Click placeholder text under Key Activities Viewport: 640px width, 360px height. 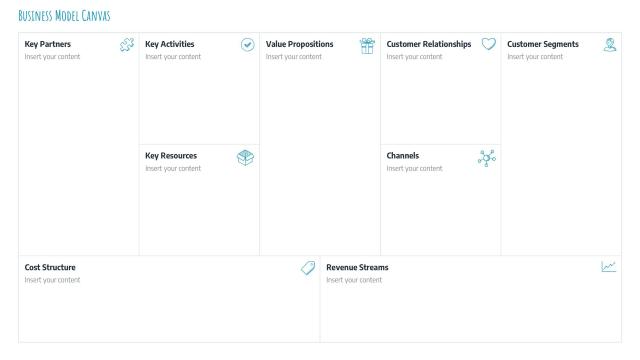[173, 57]
